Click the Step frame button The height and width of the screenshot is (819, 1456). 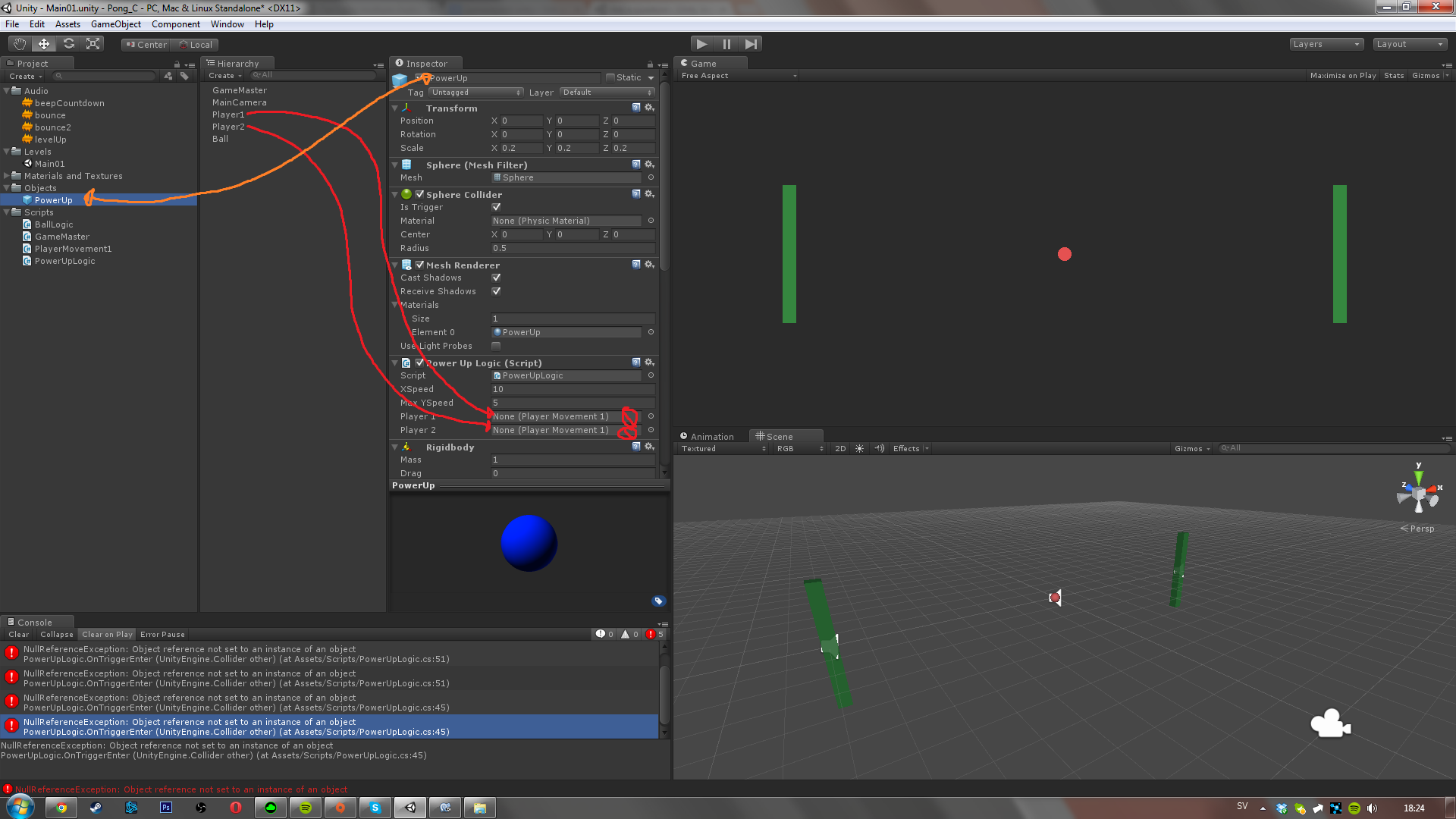pyautogui.click(x=751, y=44)
